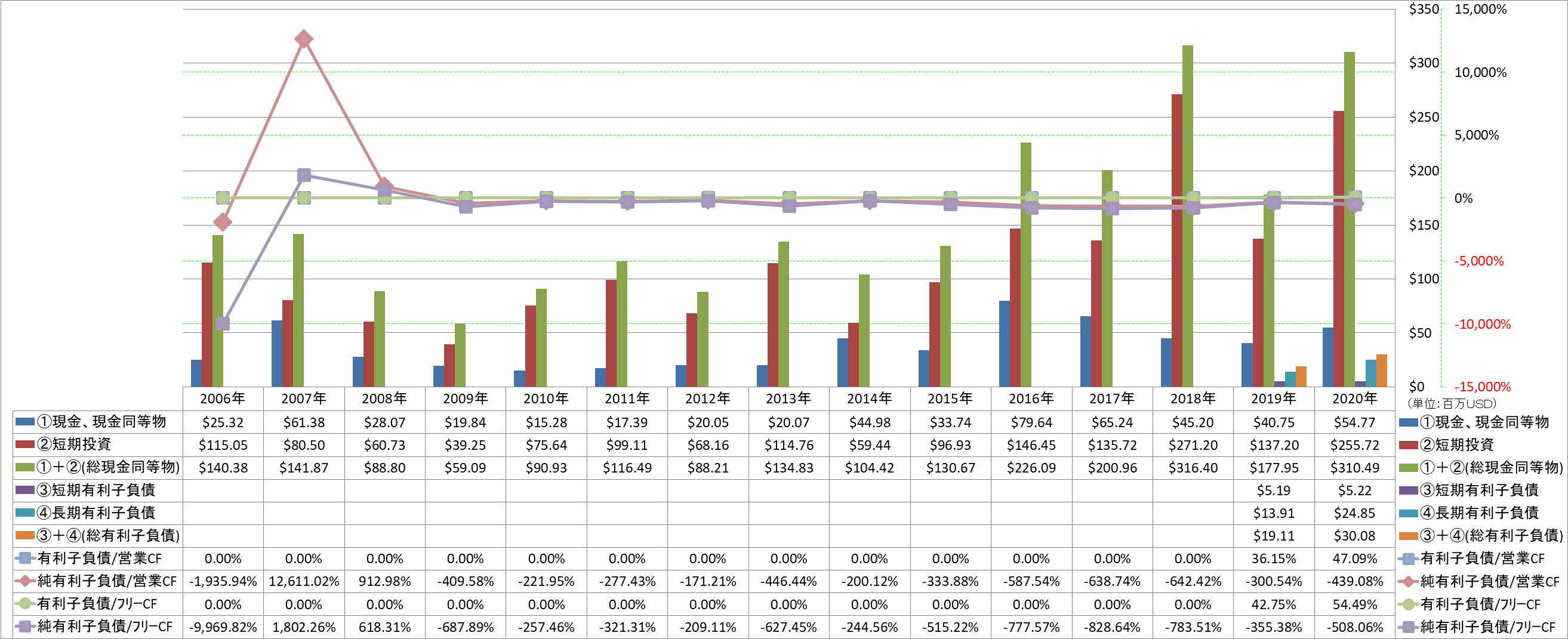The width and height of the screenshot is (1568, 639).
Task: Click the $310.49 cell for 2020年
Action: coord(1354,468)
